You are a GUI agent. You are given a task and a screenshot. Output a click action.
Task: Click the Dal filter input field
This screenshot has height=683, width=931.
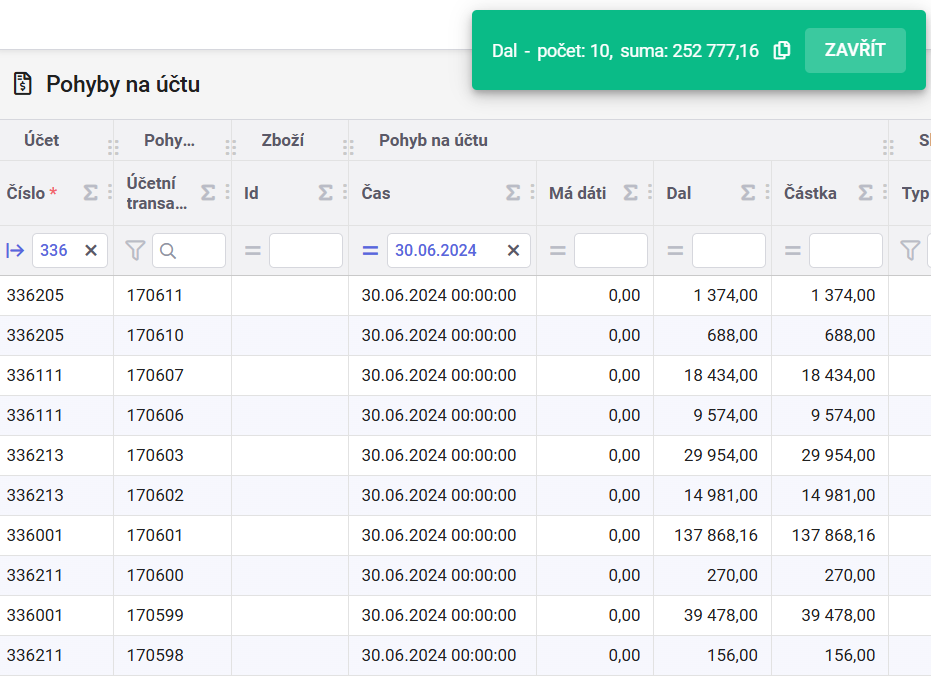click(x=729, y=251)
